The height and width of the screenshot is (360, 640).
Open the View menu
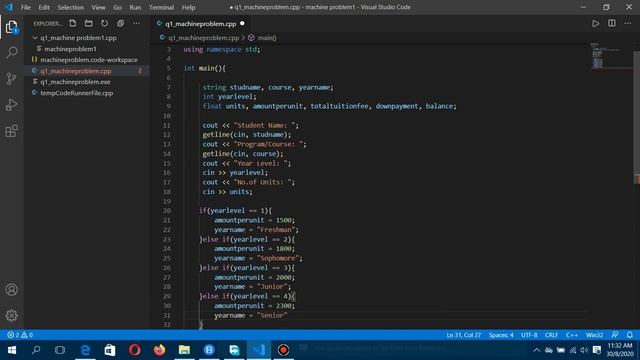(98, 7)
